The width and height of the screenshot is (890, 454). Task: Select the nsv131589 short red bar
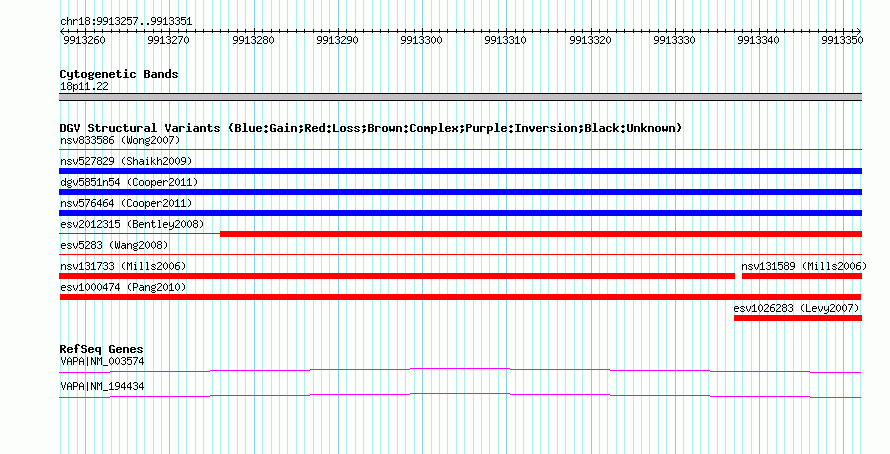click(801, 276)
